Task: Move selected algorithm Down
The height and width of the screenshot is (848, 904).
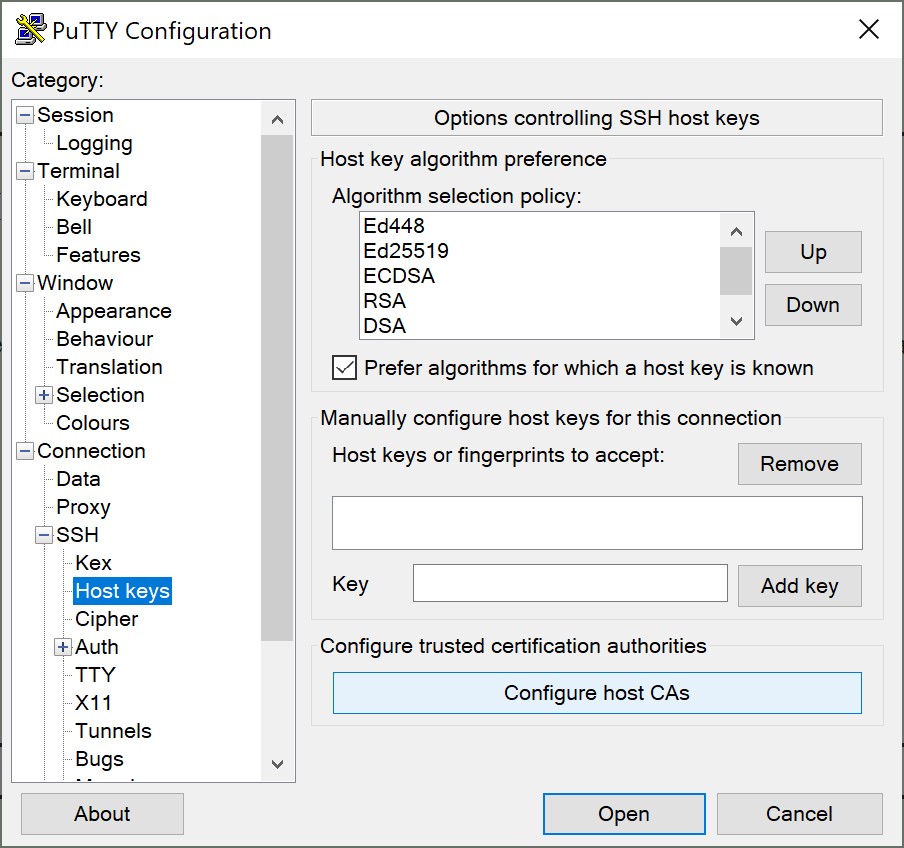Action: (x=813, y=305)
